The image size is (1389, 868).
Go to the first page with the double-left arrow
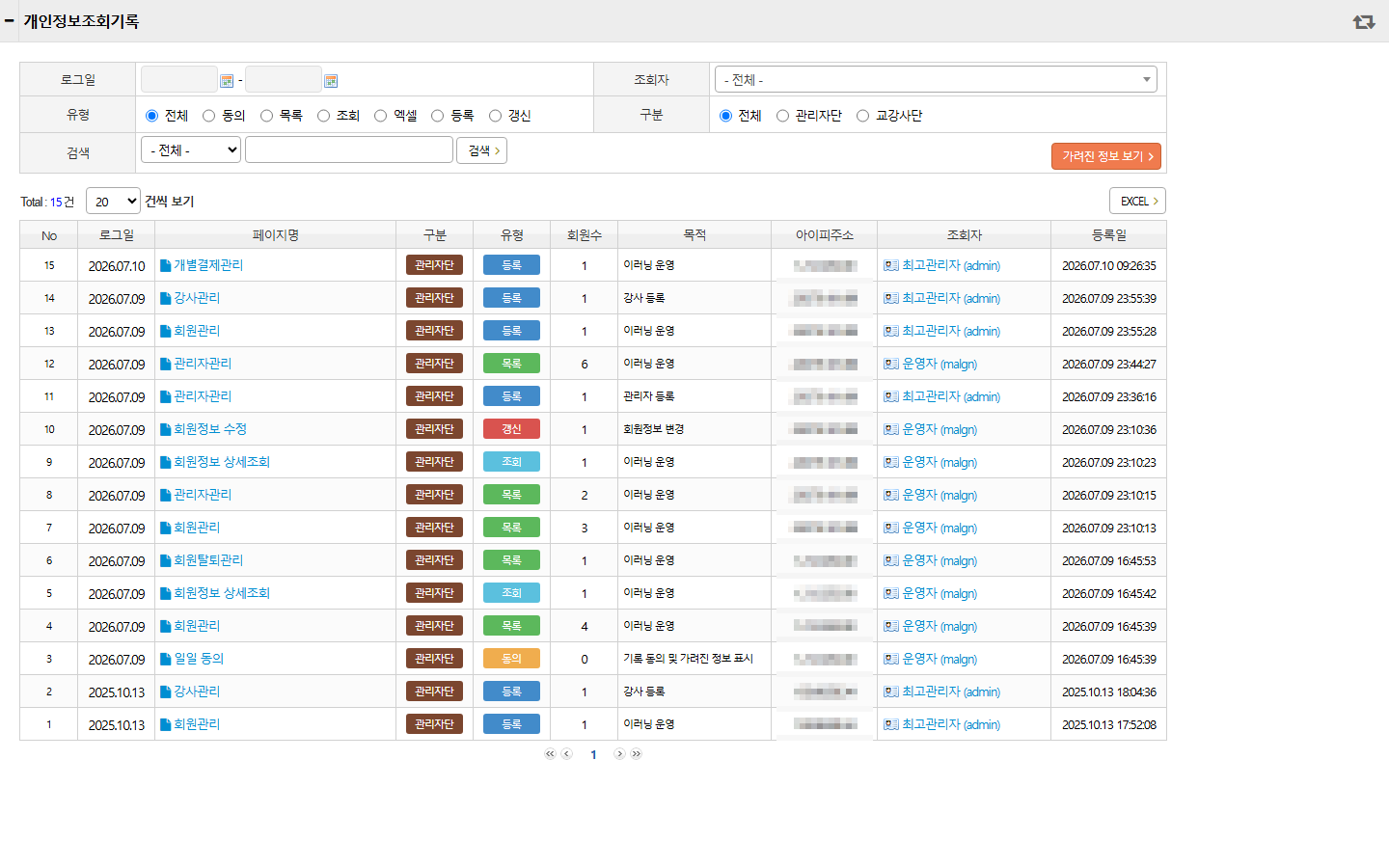(x=550, y=754)
